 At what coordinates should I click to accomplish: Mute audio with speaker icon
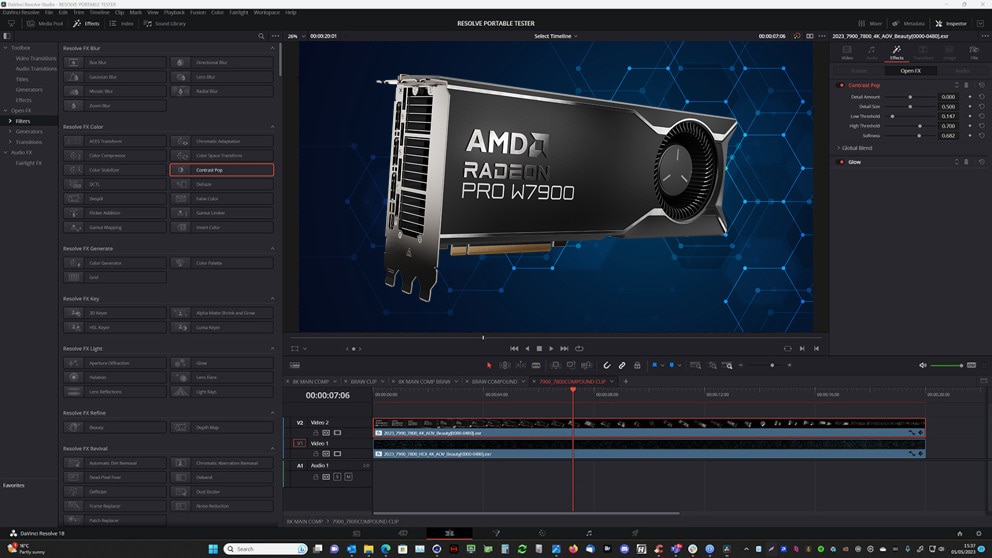922,365
